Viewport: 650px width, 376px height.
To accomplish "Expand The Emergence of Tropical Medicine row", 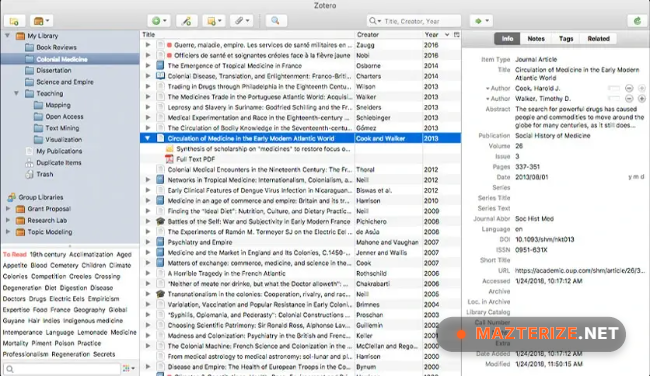I will coord(148,65).
